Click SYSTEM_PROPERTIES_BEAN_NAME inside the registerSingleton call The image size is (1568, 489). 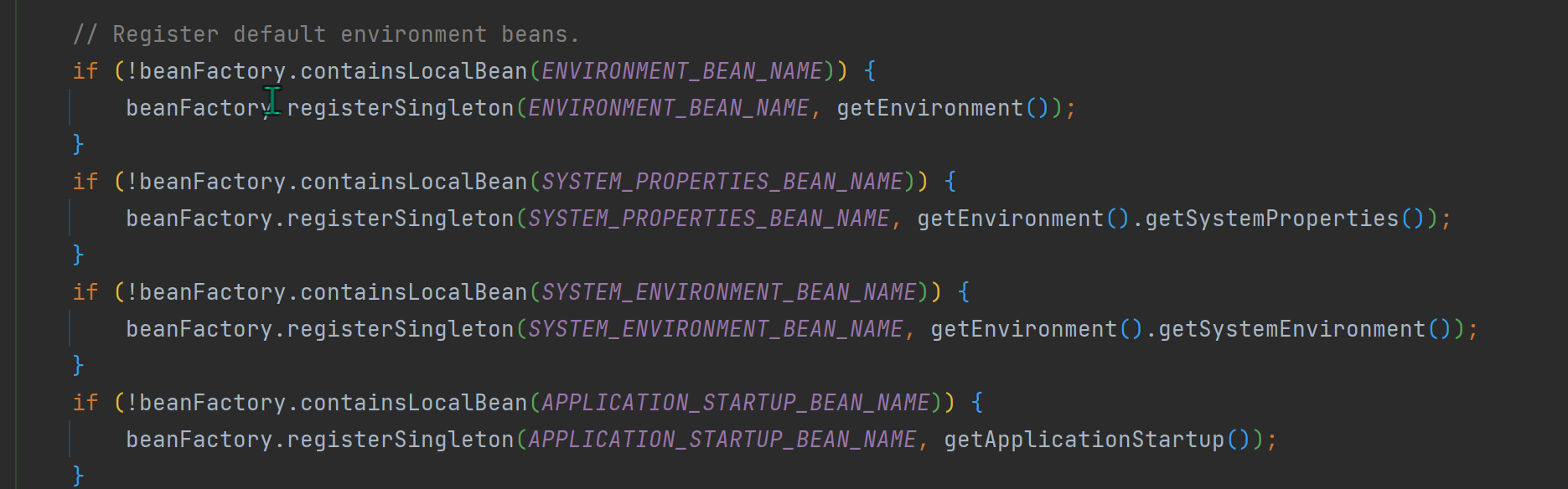point(709,219)
